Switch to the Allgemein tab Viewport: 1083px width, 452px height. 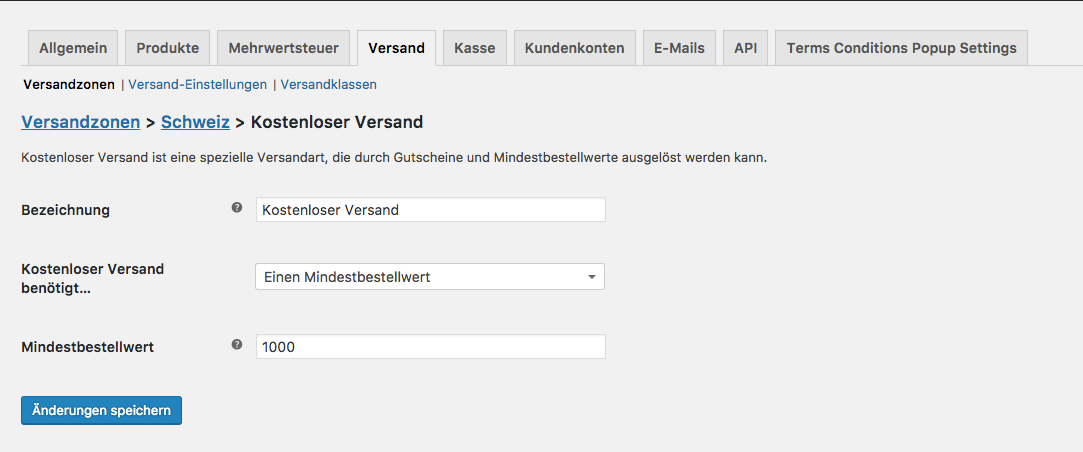(x=73, y=48)
